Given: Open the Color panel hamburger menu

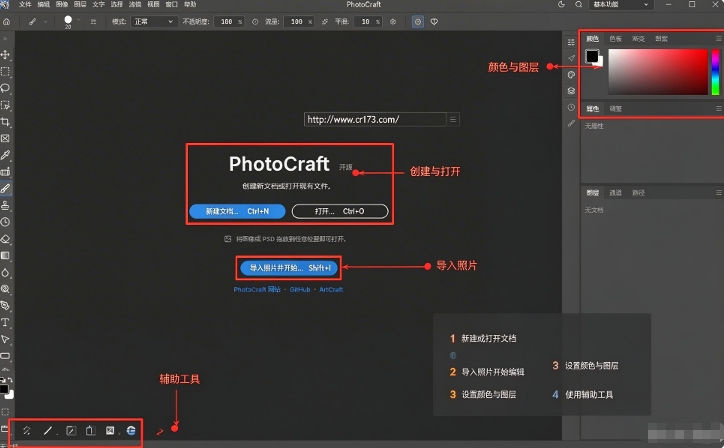Looking at the screenshot, I should (x=718, y=39).
